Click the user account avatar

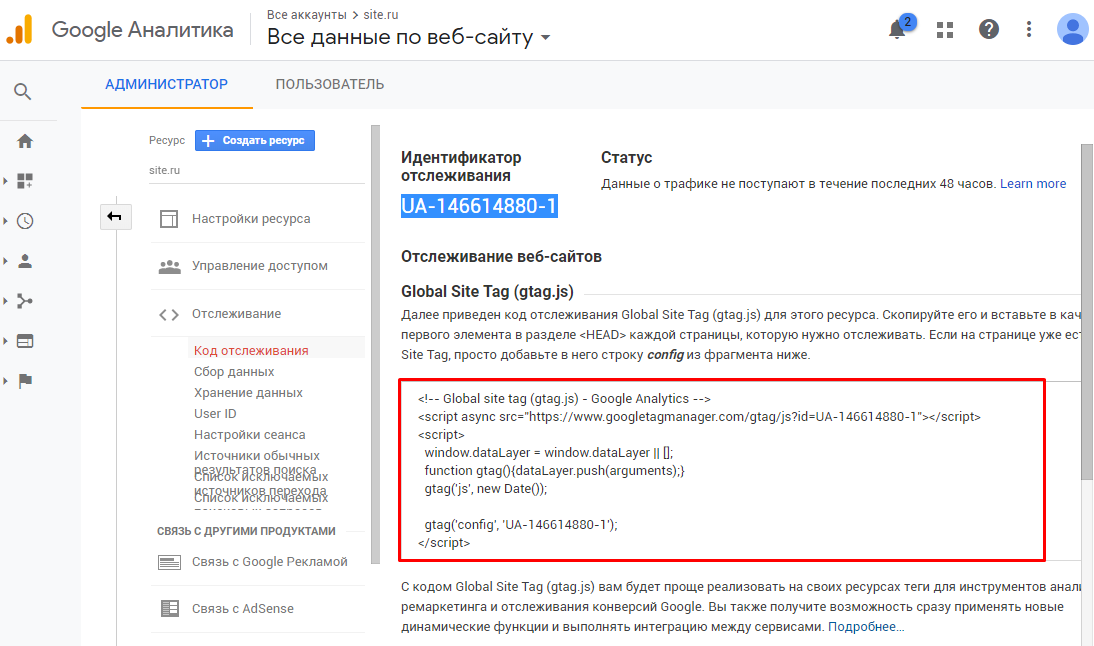(1072, 29)
